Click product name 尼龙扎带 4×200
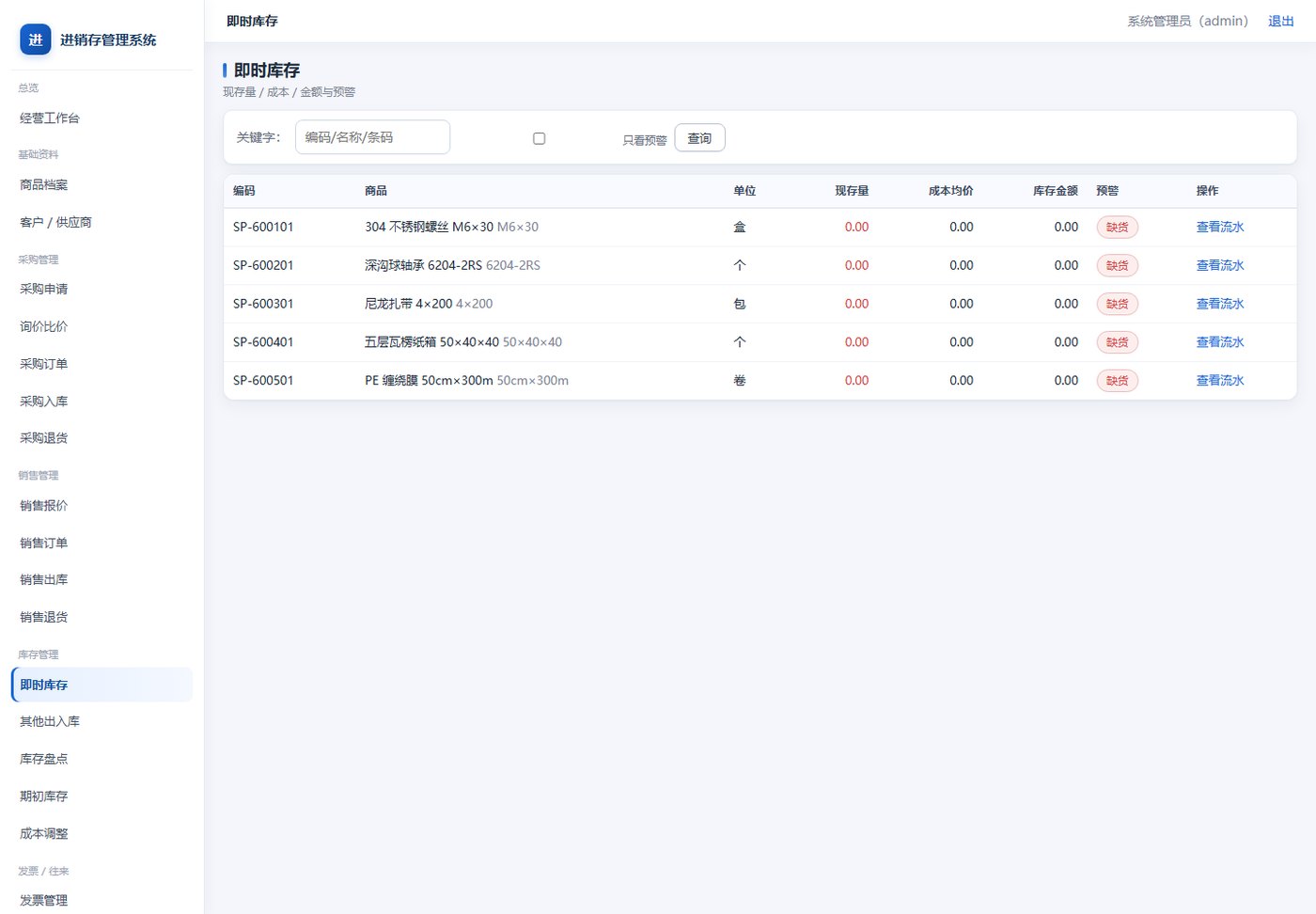 click(x=409, y=304)
